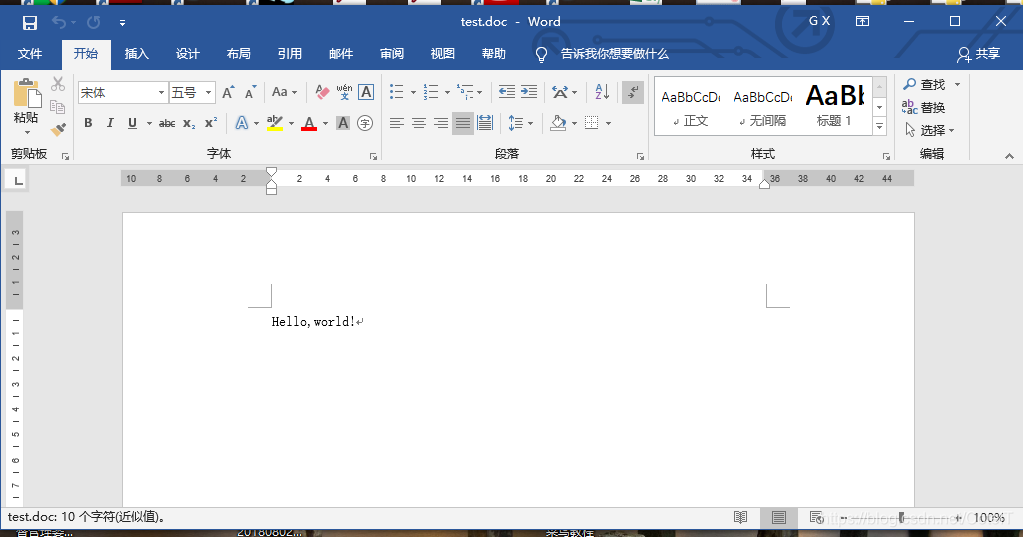Align text right
Screen dimensions: 1023x537
pyautogui.click(x=441, y=123)
